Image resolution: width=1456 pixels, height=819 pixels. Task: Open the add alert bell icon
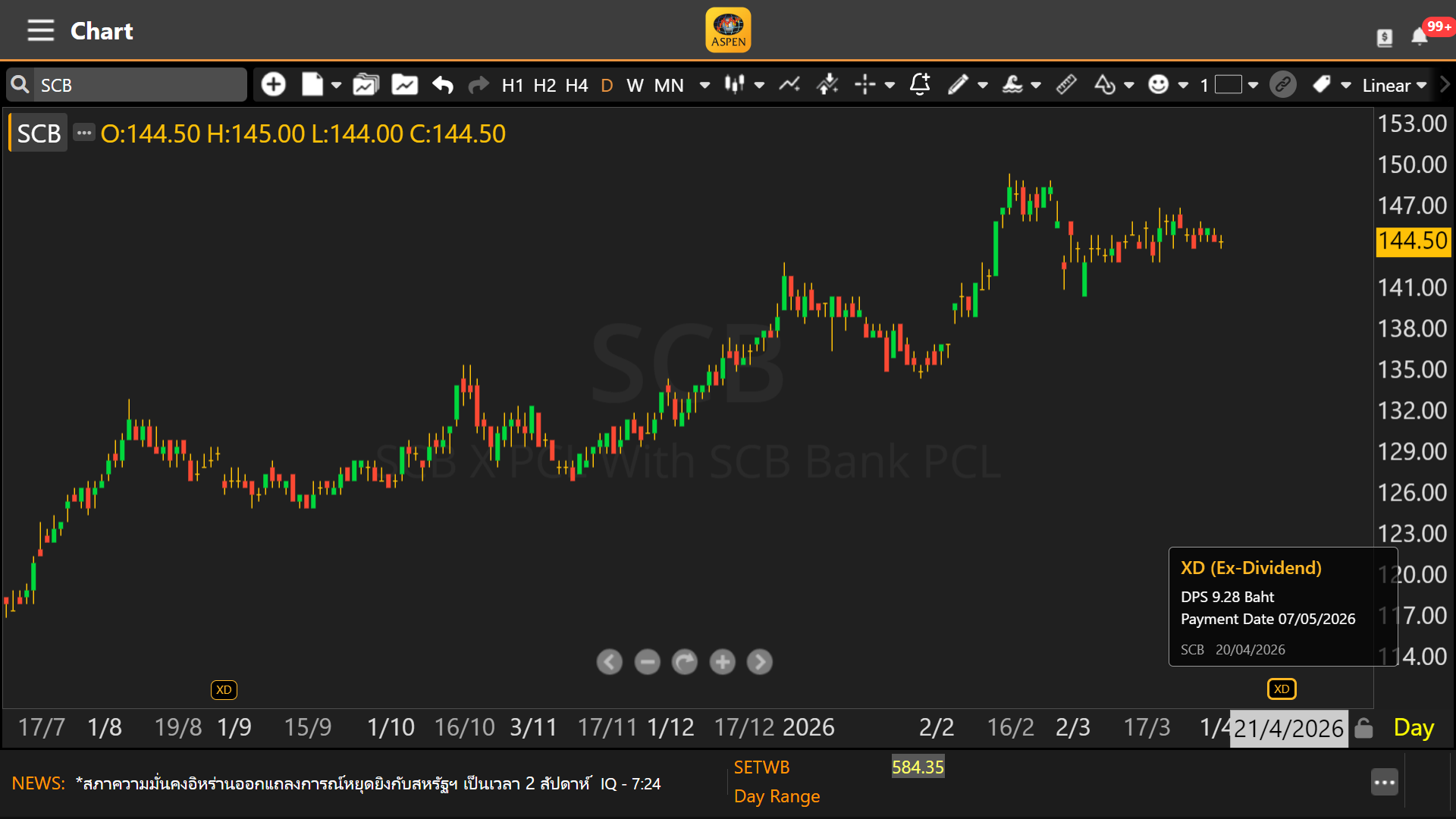coord(920,85)
